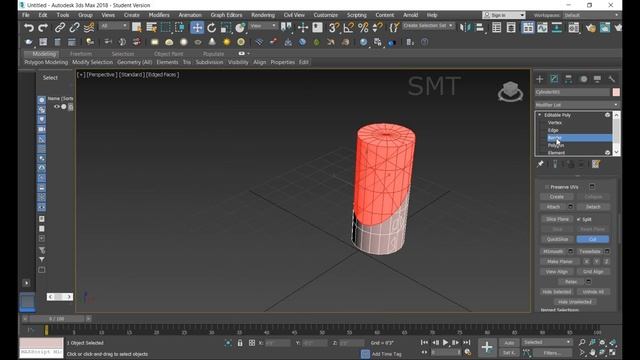Open the Create panel plus tab

pos(540,79)
